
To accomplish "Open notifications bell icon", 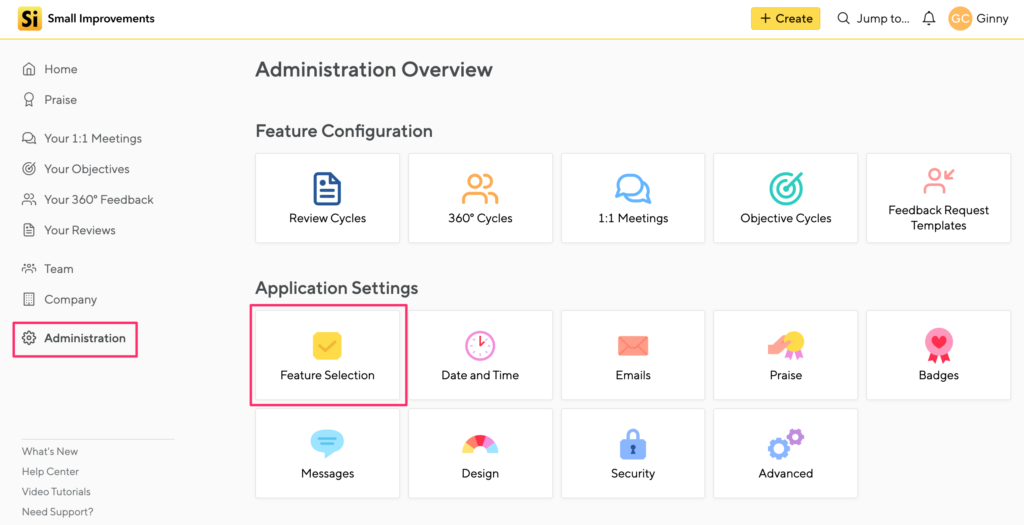I will point(929,18).
